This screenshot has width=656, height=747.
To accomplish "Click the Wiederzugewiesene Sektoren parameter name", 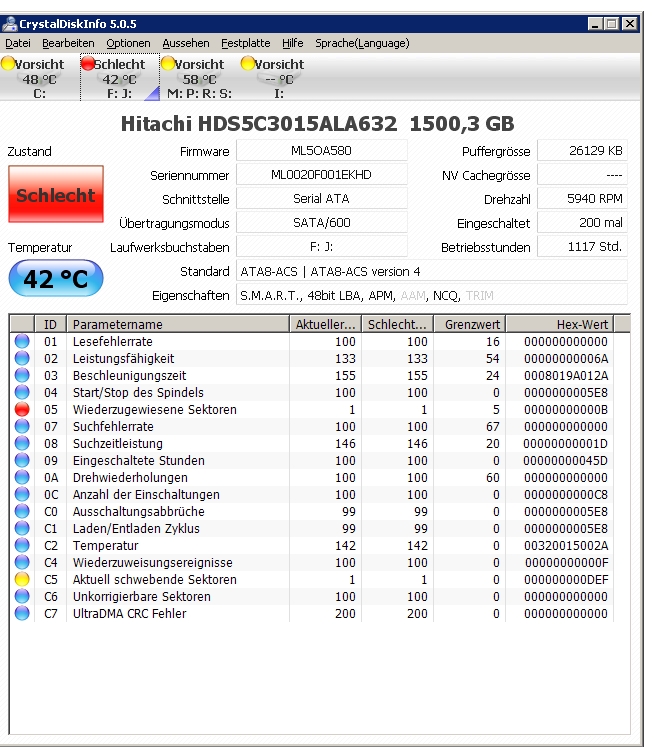I will [x=154, y=410].
